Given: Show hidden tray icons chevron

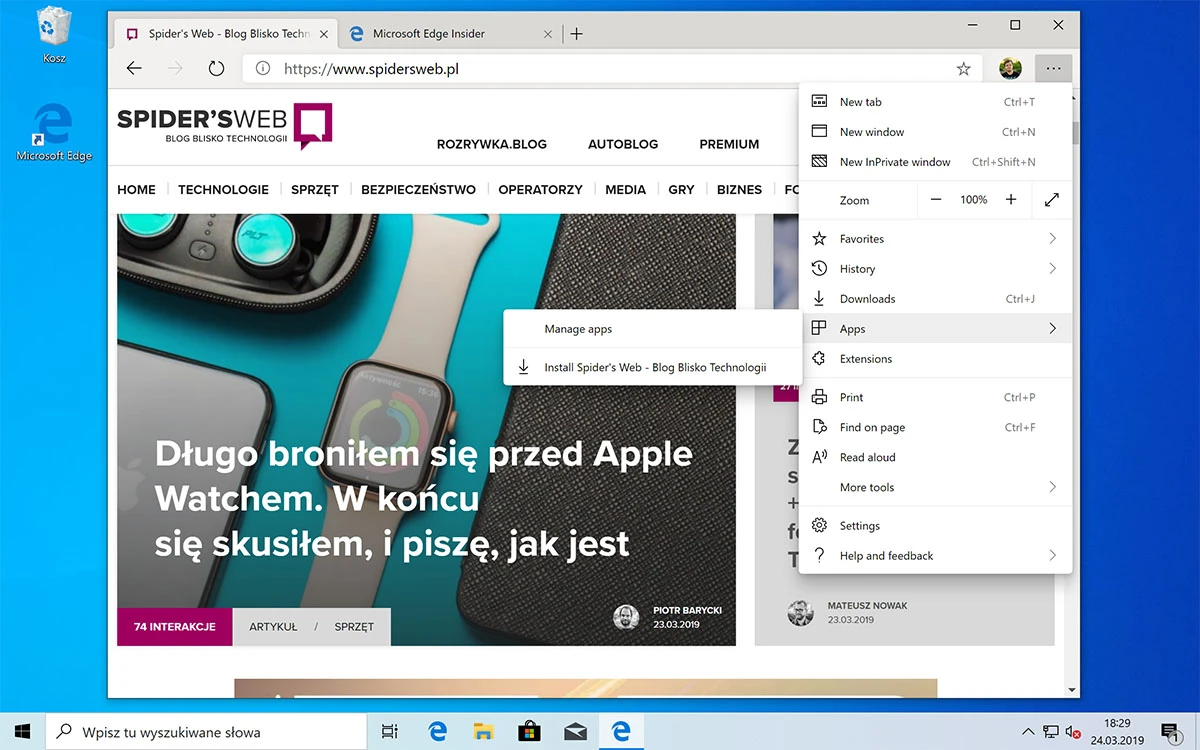Looking at the screenshot, I should coord(1028,732).
